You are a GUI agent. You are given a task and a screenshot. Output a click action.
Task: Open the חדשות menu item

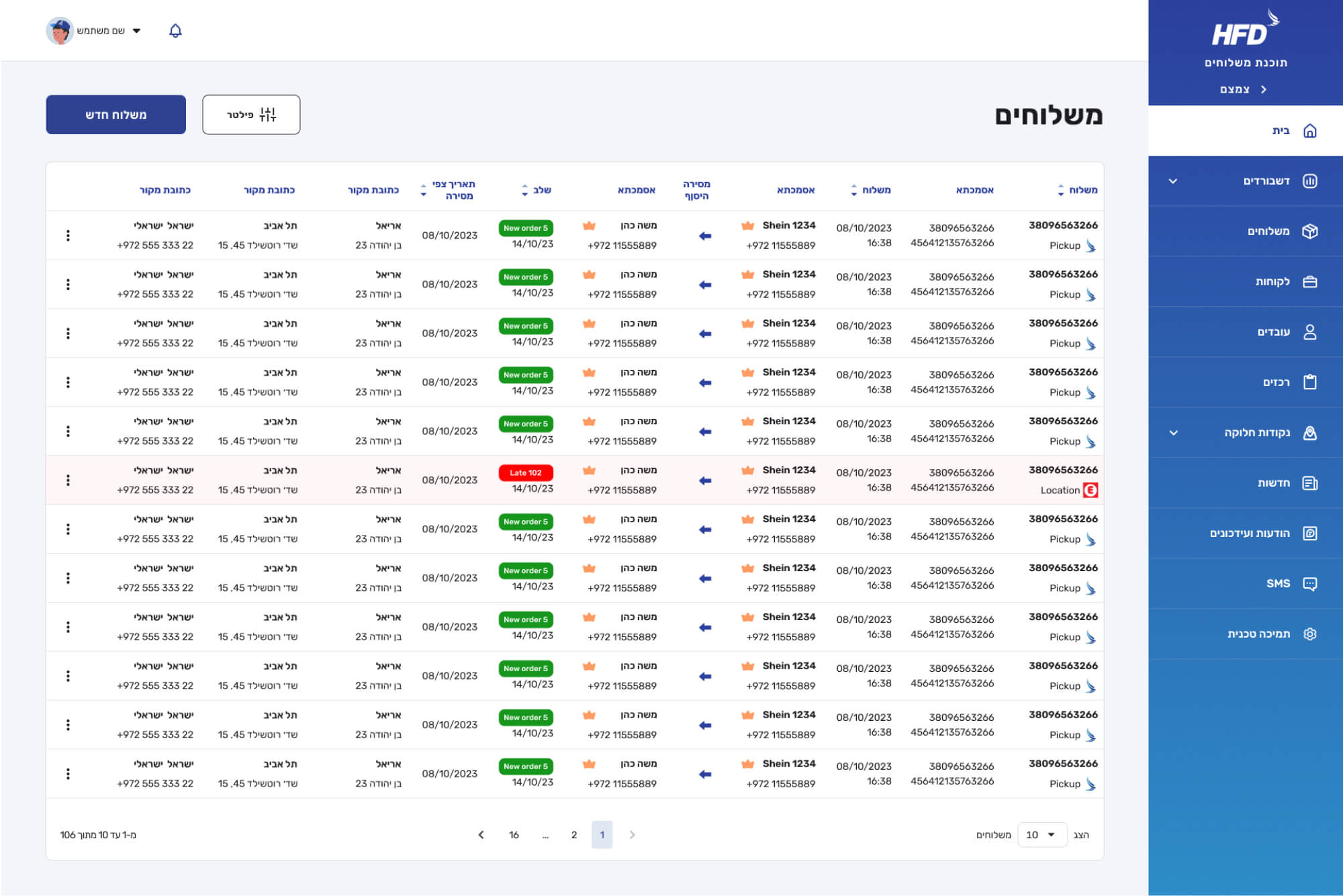tap(1273, 483)
